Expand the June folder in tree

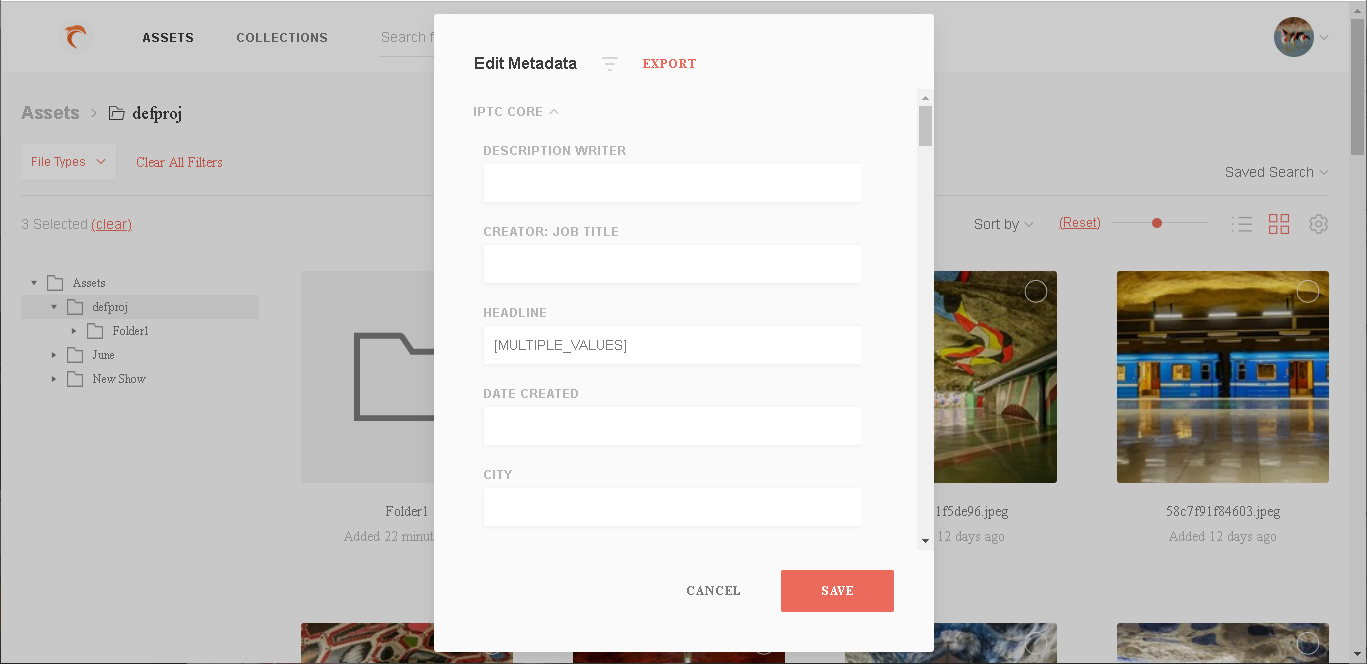54,355
